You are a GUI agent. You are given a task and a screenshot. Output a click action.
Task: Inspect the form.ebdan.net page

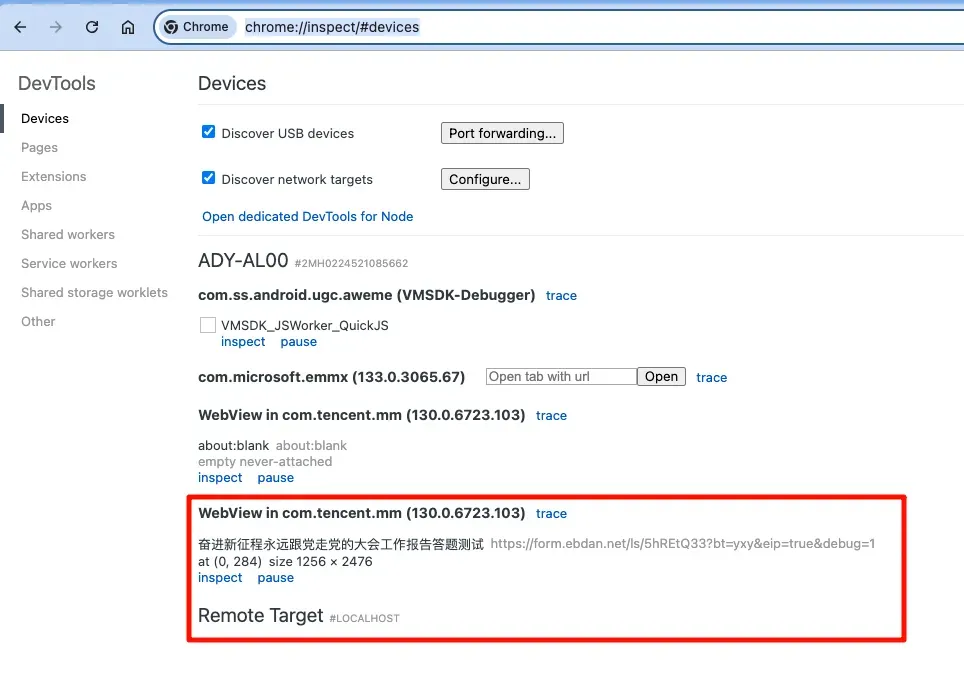point(220,578)
